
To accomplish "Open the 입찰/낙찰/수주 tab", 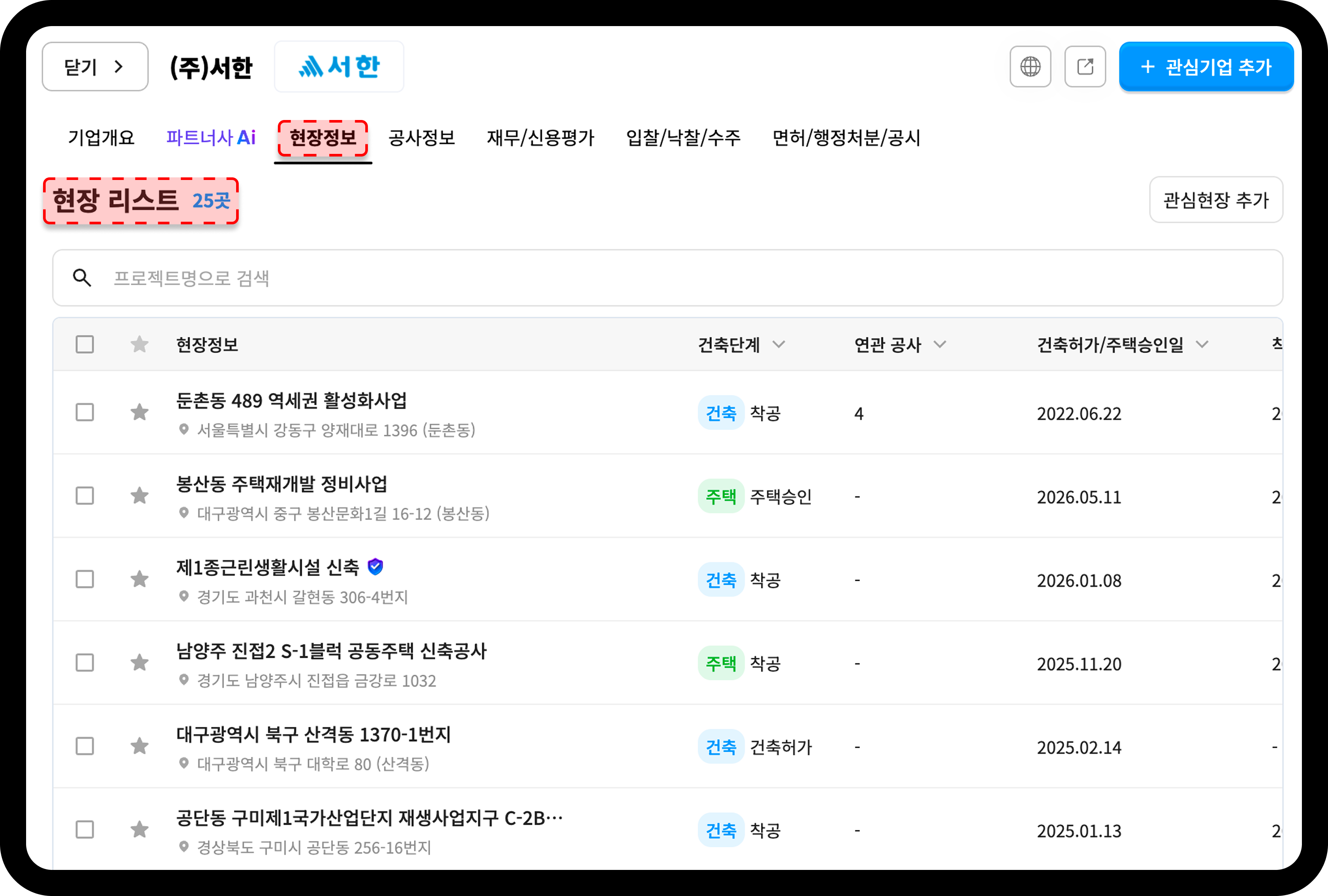I will click(x=683, y=138).
